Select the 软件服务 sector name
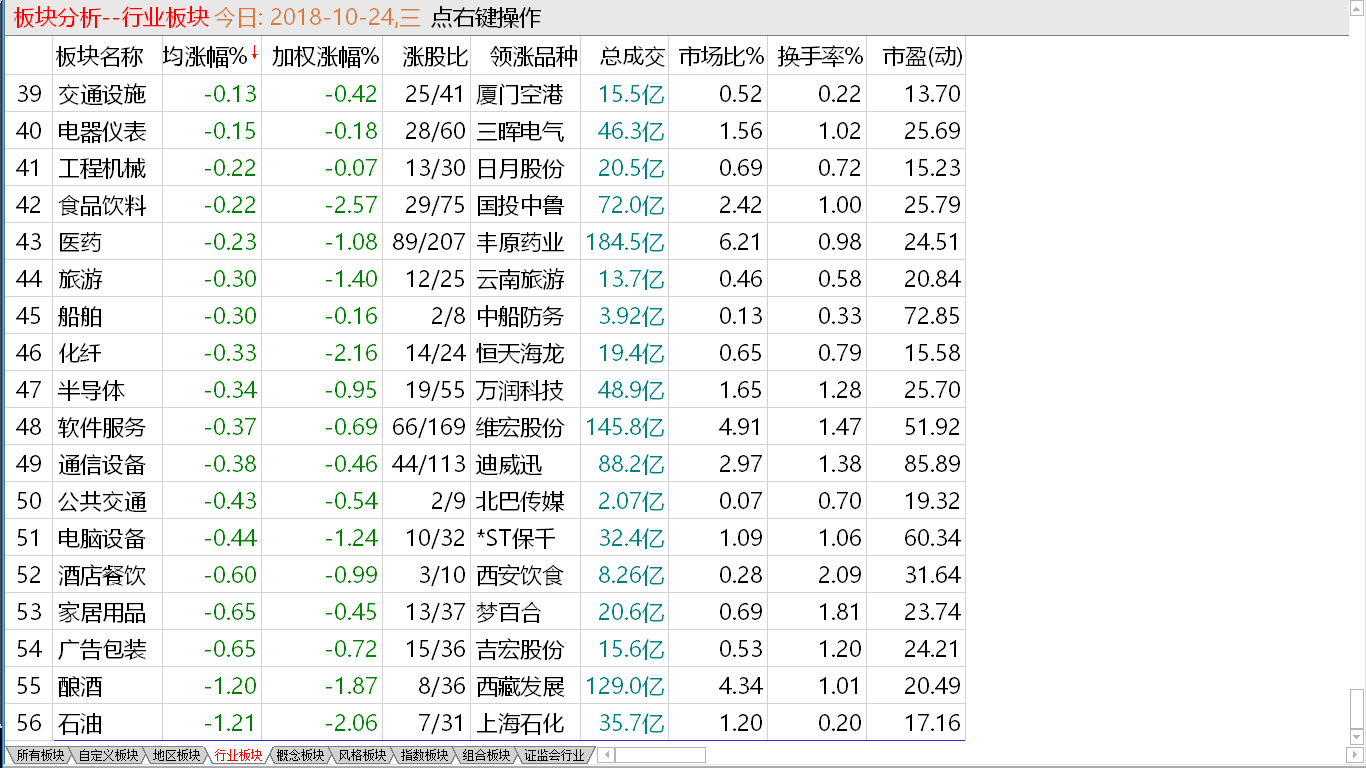 click(x=102, y=427)
